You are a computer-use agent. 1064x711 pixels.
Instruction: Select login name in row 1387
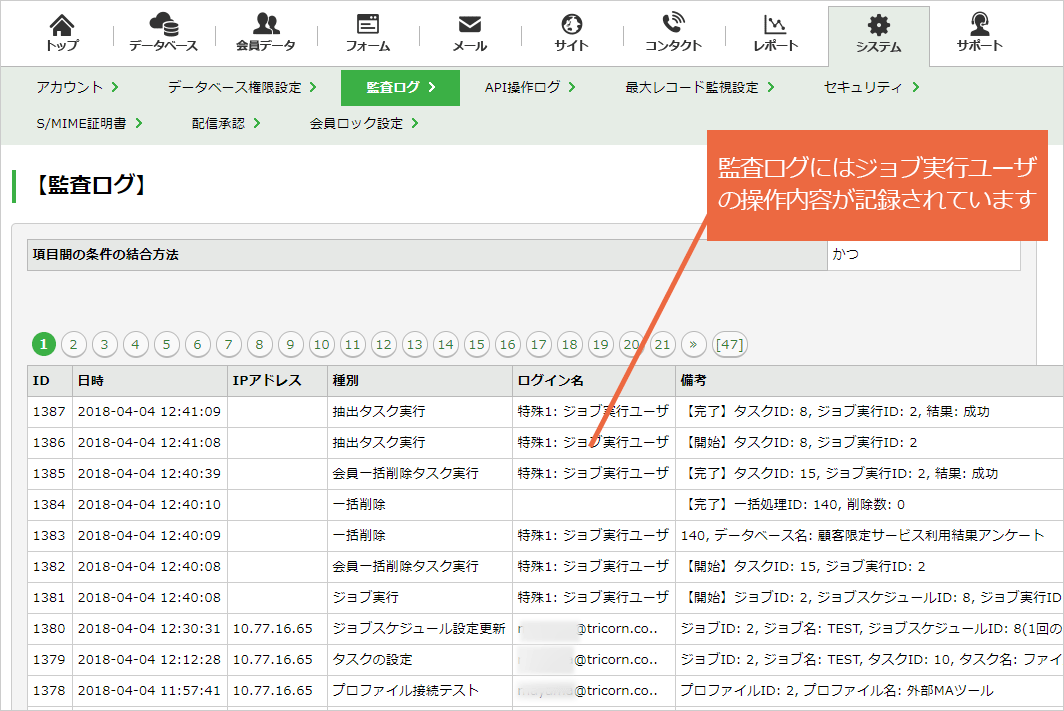(x=593, y=412)
